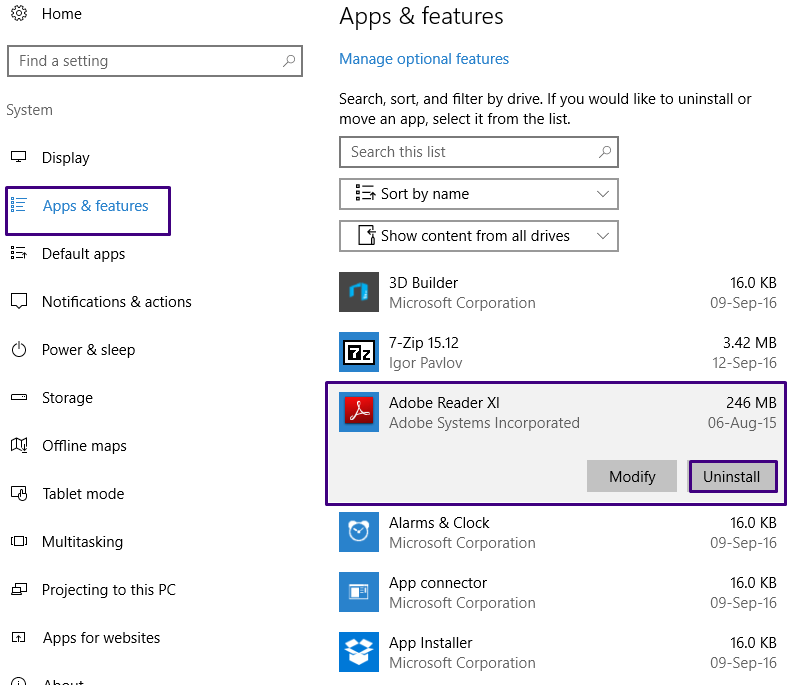
Task: Click the Find a setting search box
Action: click(x=145, y=61)
